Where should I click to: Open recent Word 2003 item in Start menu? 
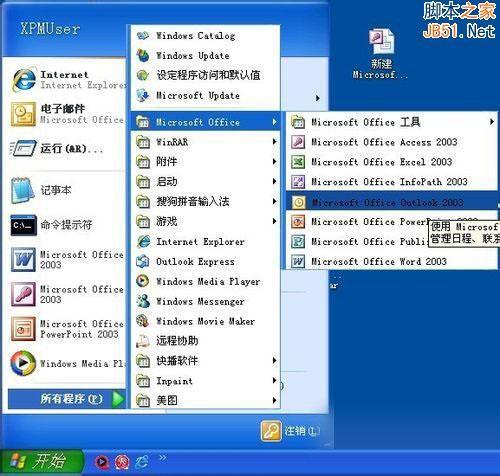tap(67, 259)
